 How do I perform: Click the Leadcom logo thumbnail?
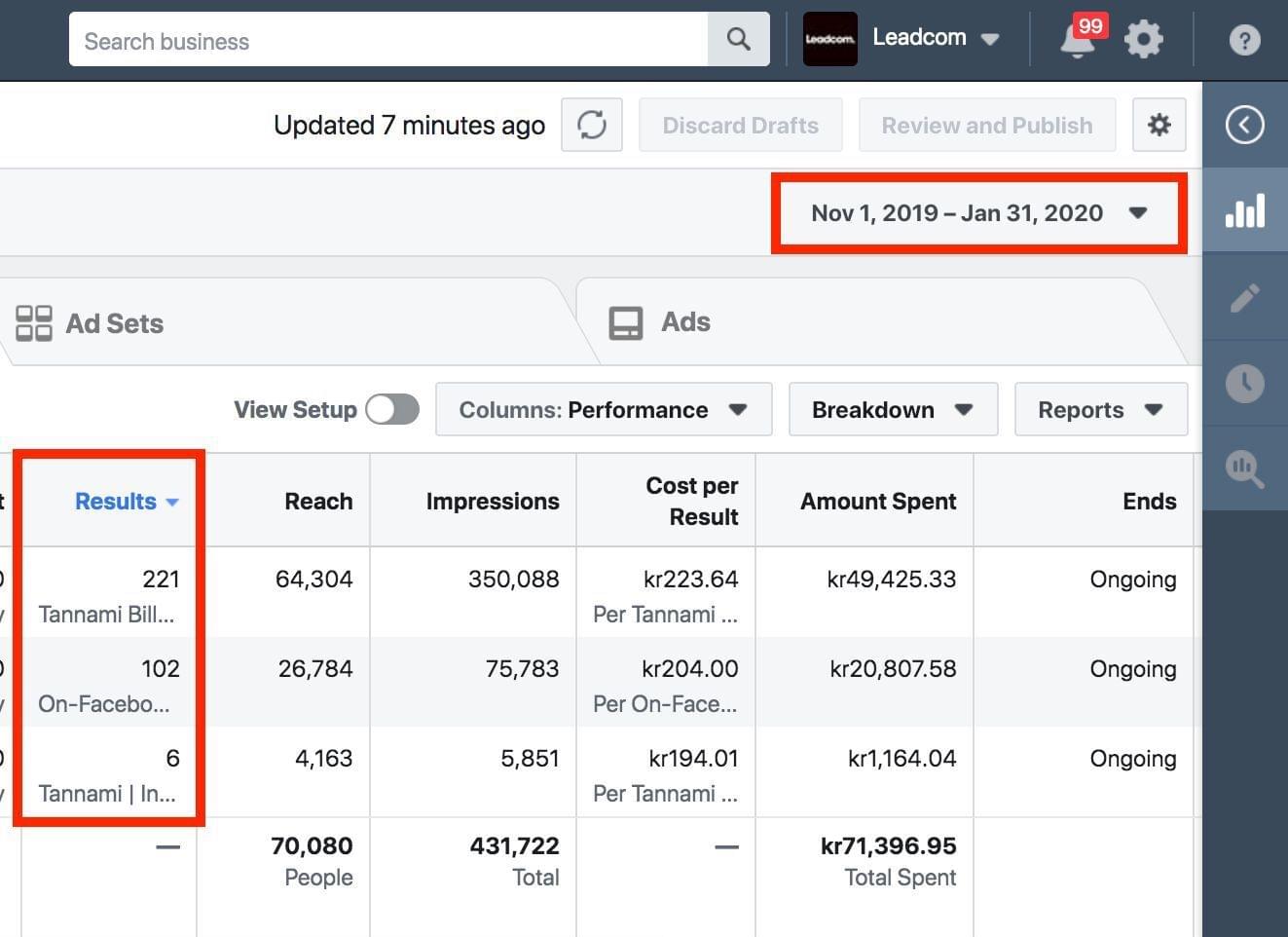[829, 39]
